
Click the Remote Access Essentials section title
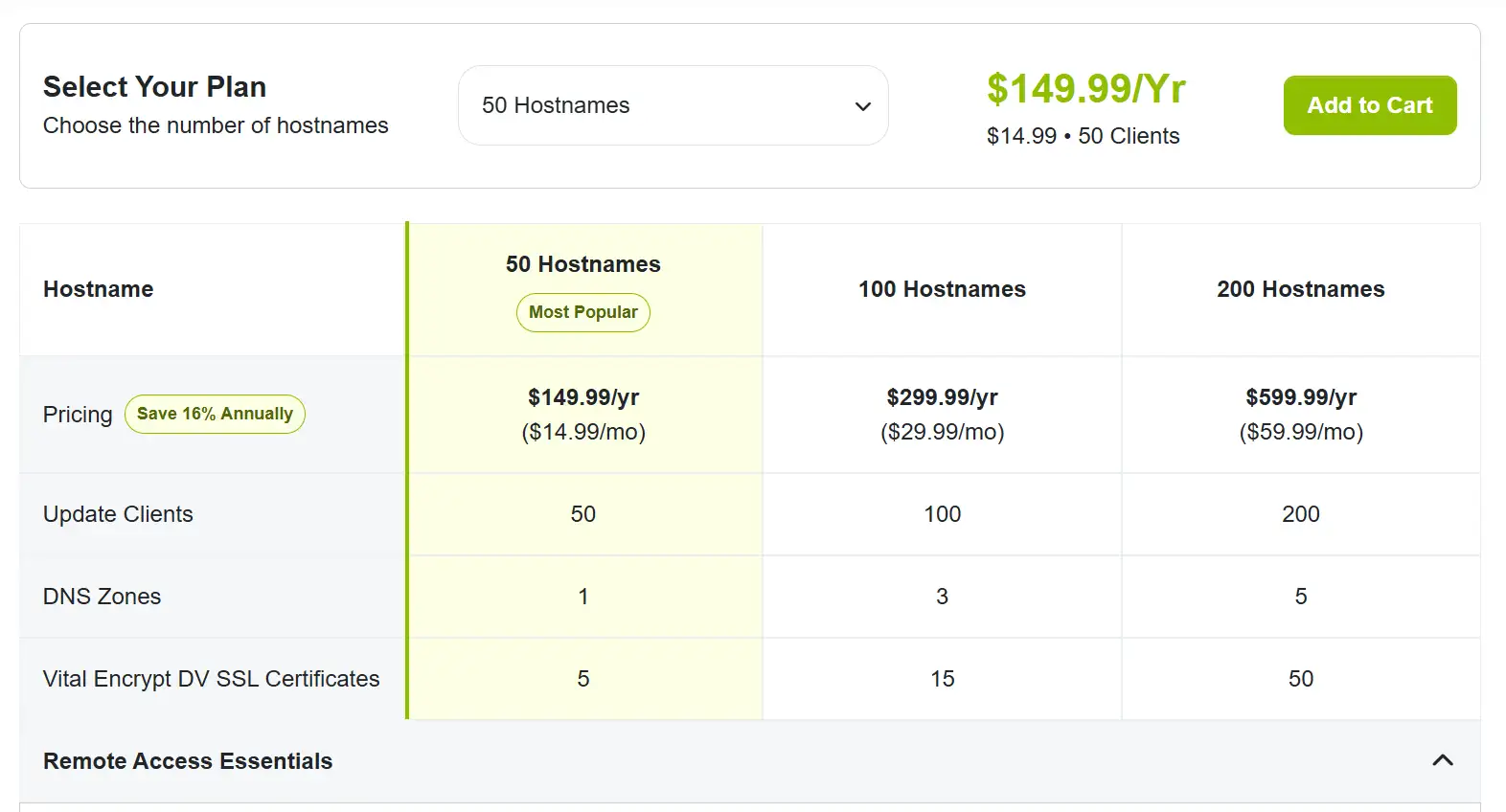(x=188, y=761)
